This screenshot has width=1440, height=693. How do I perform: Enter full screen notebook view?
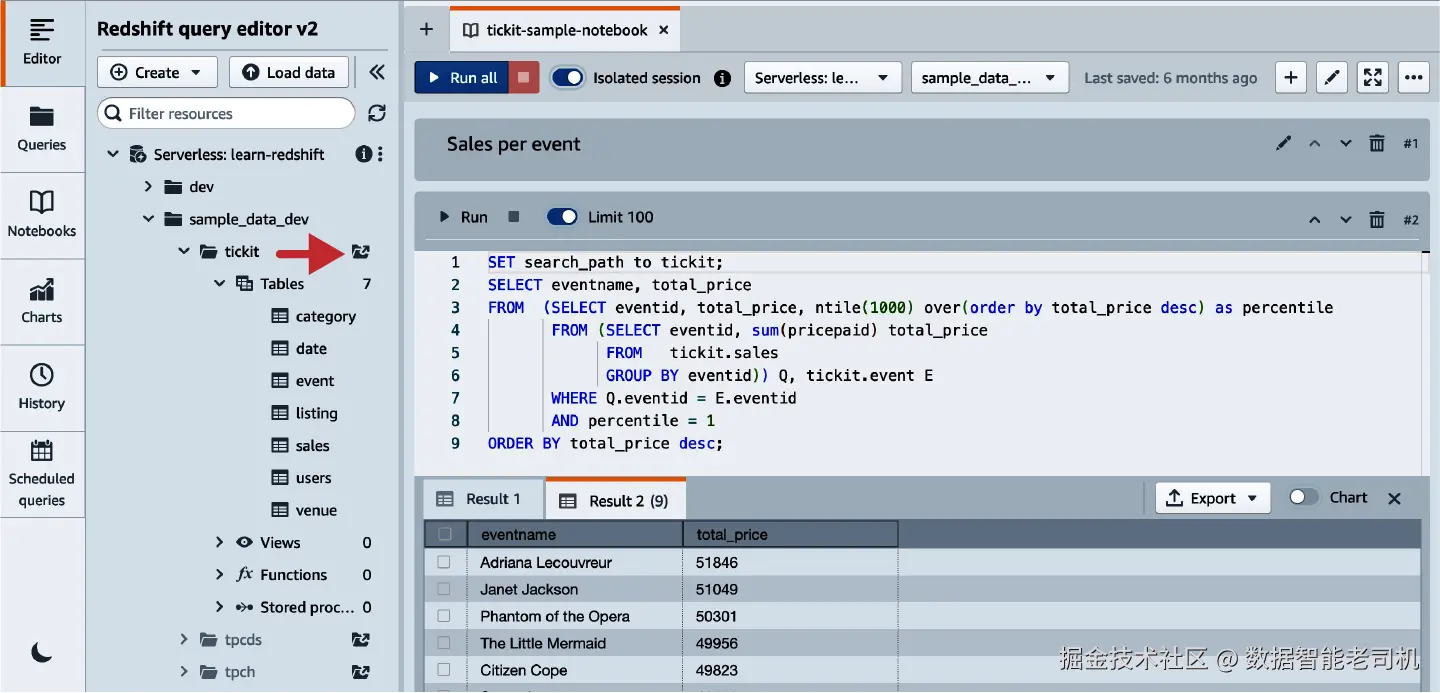[1372, 77]
